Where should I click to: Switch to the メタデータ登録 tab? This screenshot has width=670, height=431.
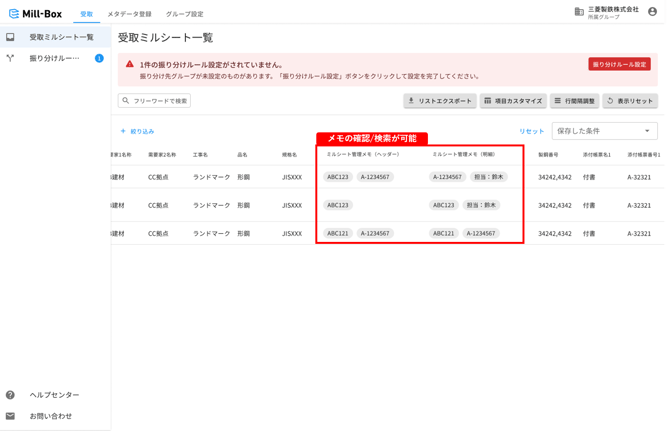pyautogui.click(x=129, y=14)
